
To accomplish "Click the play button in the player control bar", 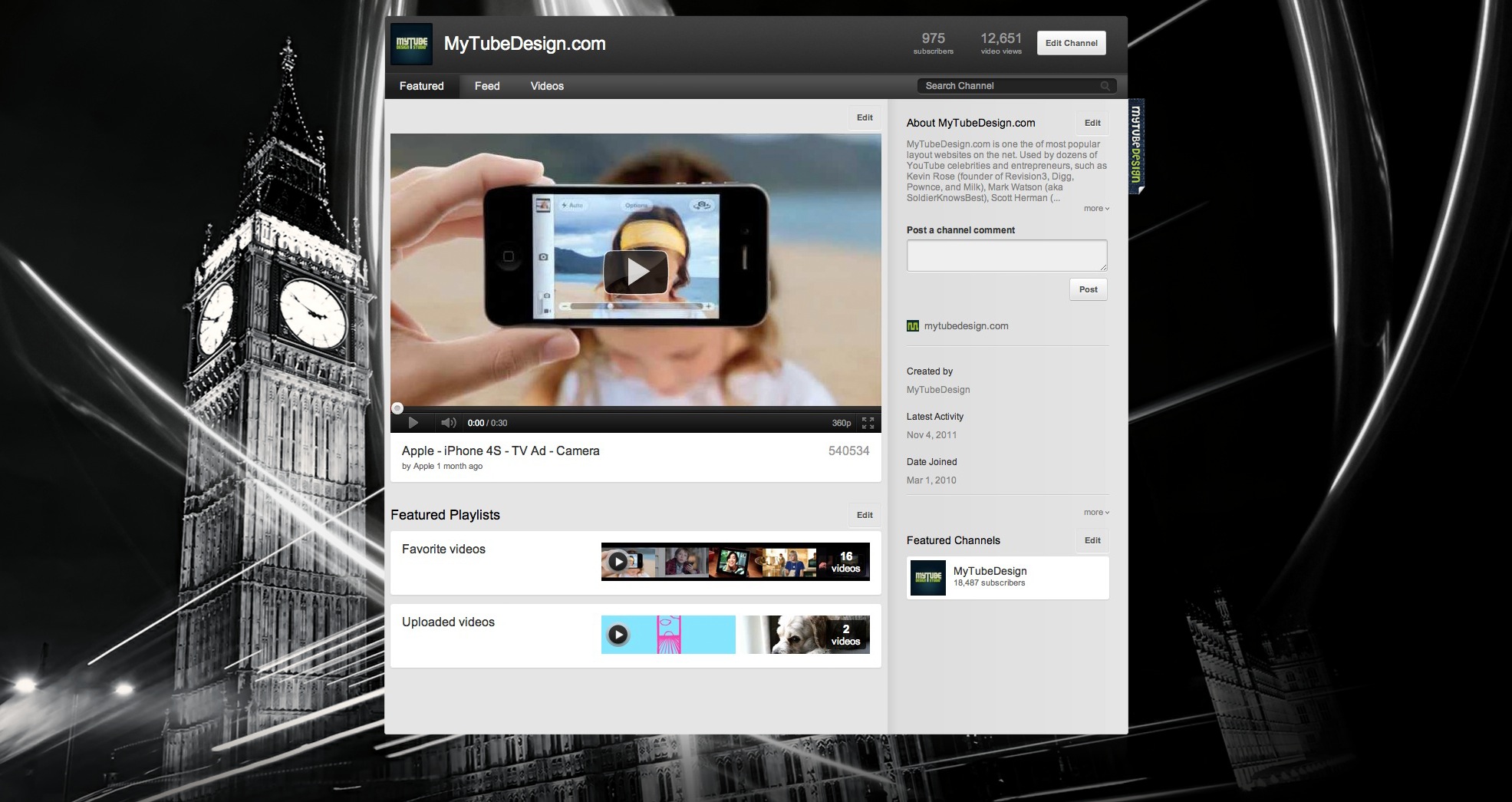I will (413, 423).
